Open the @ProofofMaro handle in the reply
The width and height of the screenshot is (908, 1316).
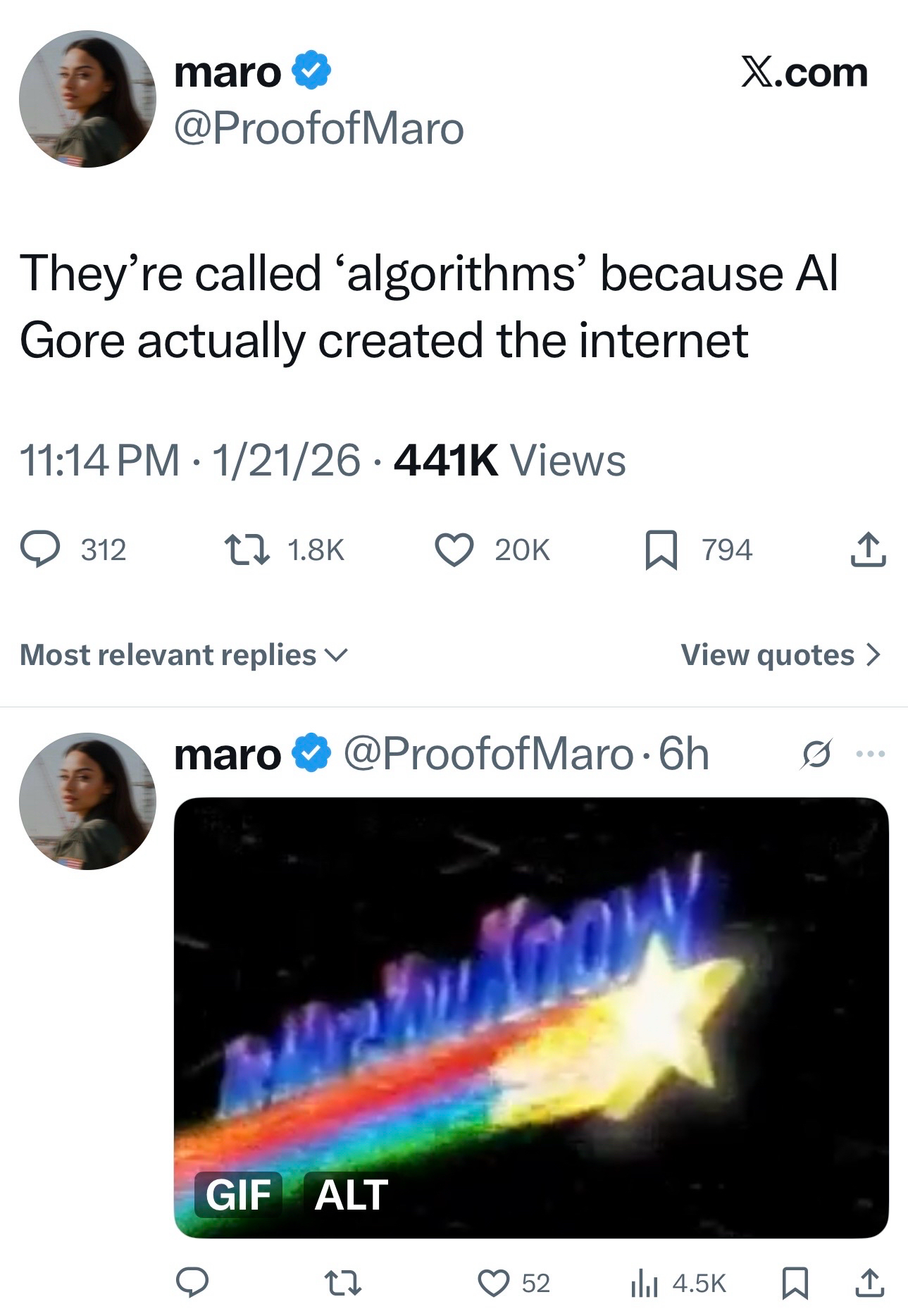pos(487,755)
